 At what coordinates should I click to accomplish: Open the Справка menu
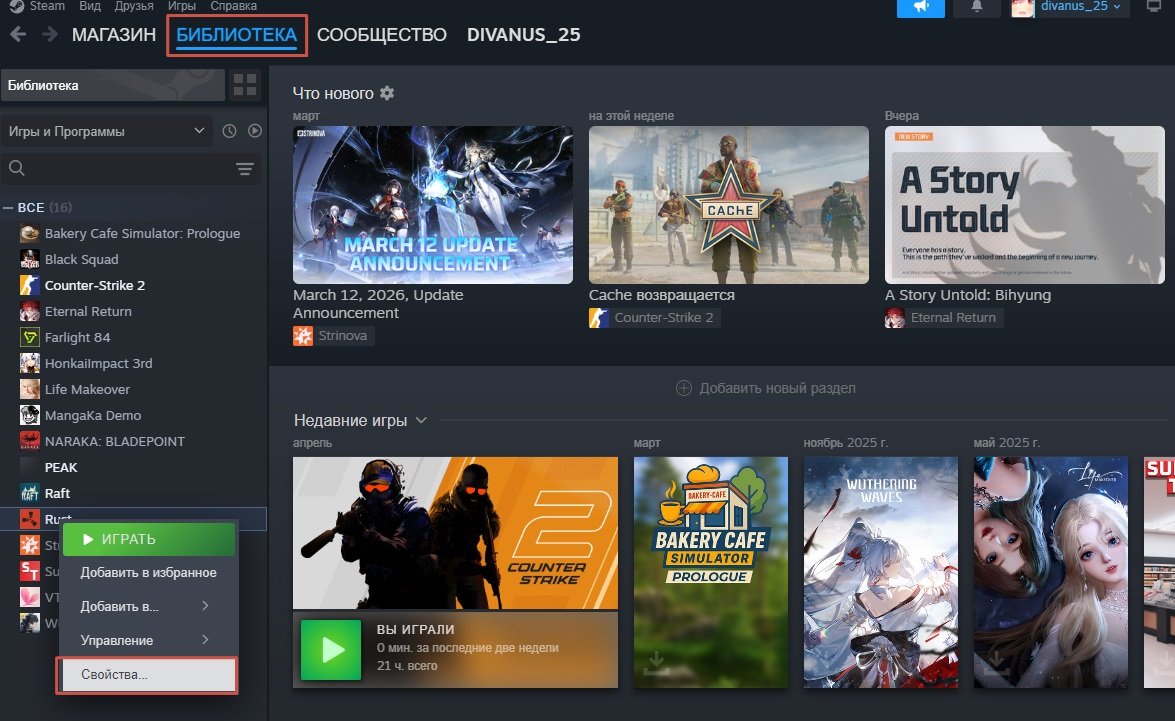click(x=233, y=6)
